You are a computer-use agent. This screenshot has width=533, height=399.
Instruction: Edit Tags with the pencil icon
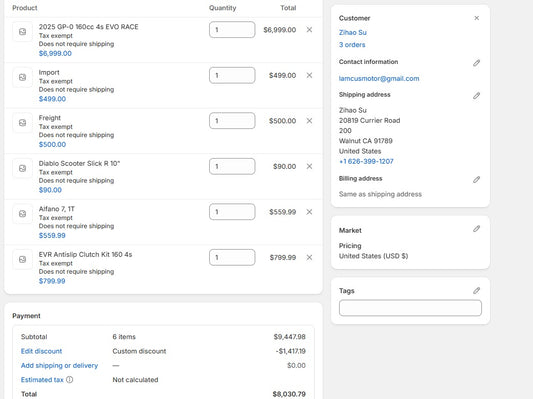[x=477, y=291]
